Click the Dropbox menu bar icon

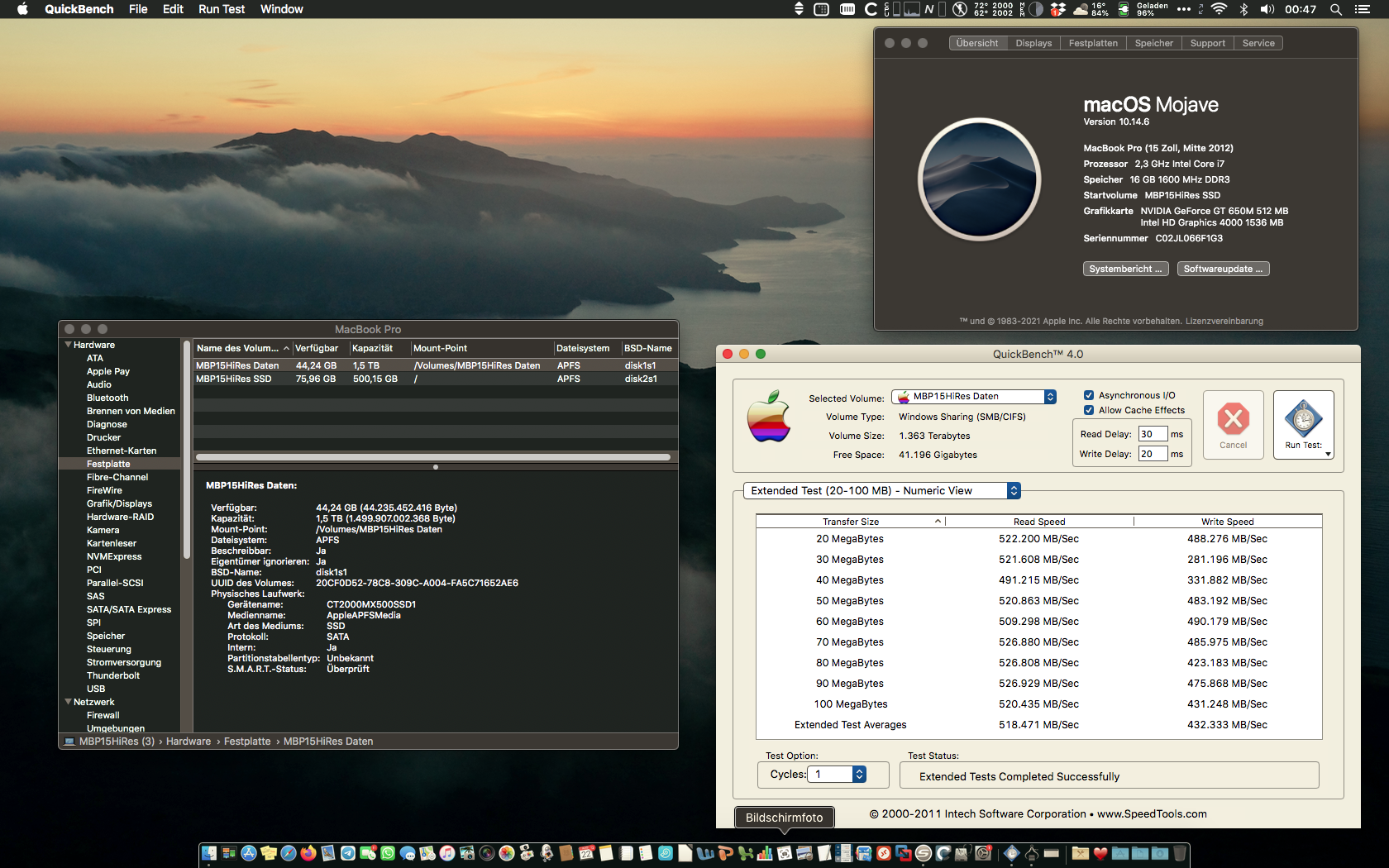1057,9
